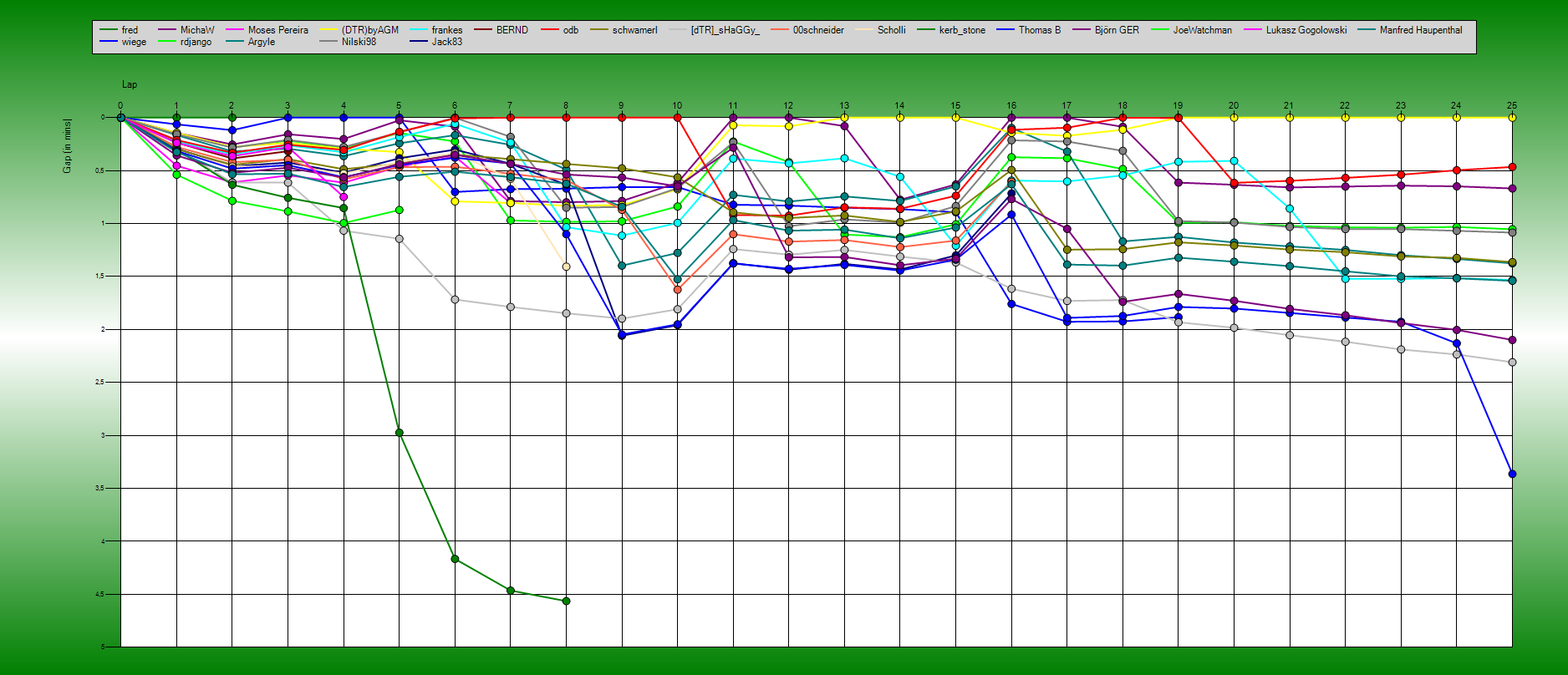Click the '3,5' gap axis label
This screenshot has height=675, width=1568.
tap(99, 488)
